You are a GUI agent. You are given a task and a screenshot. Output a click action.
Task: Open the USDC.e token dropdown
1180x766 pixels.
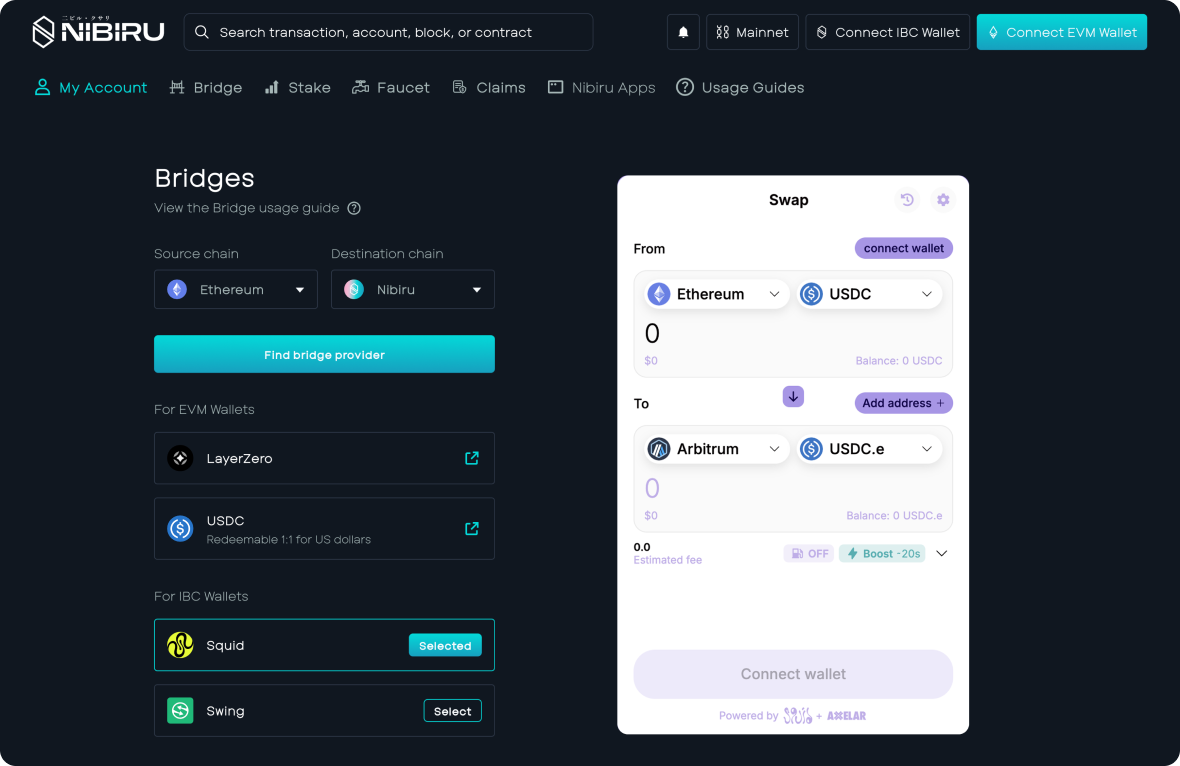point(869,449)
